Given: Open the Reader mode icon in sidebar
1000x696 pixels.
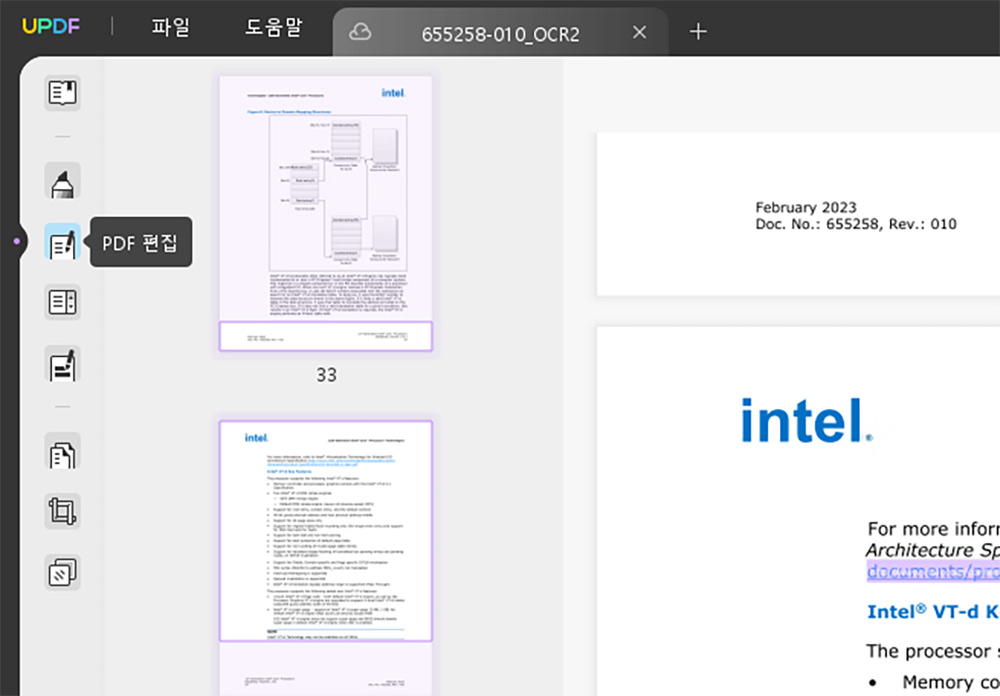Looking at the screenshot, I should tap(62, 93).
